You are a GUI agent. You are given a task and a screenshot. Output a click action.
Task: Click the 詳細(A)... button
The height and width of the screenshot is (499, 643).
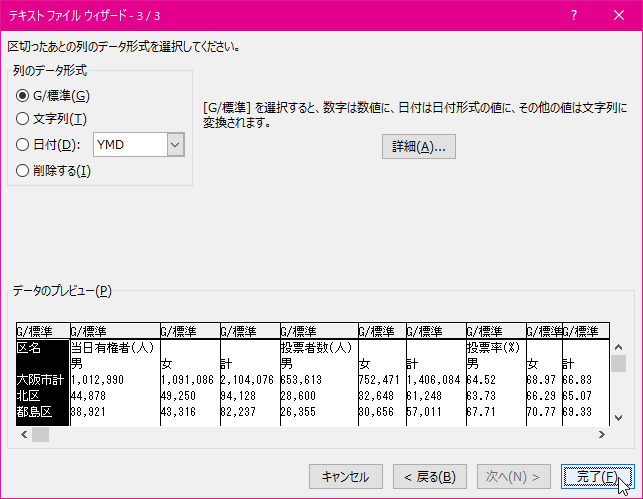pyautogui.click(x=418, y=146)
